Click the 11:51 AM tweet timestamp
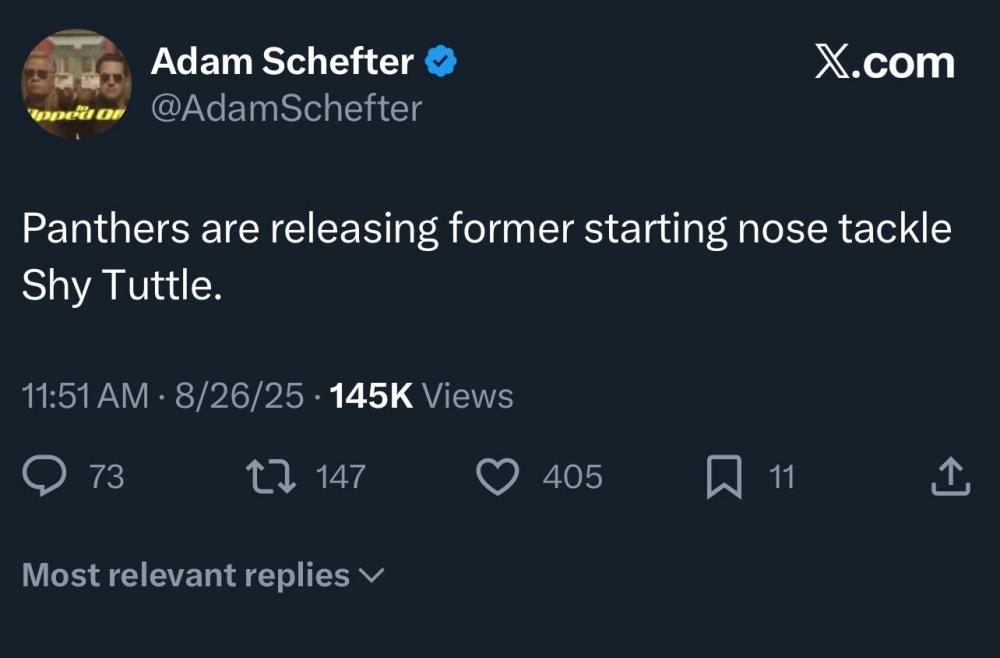This screenshot has height=658, width=1000. [x=85, y=396]
